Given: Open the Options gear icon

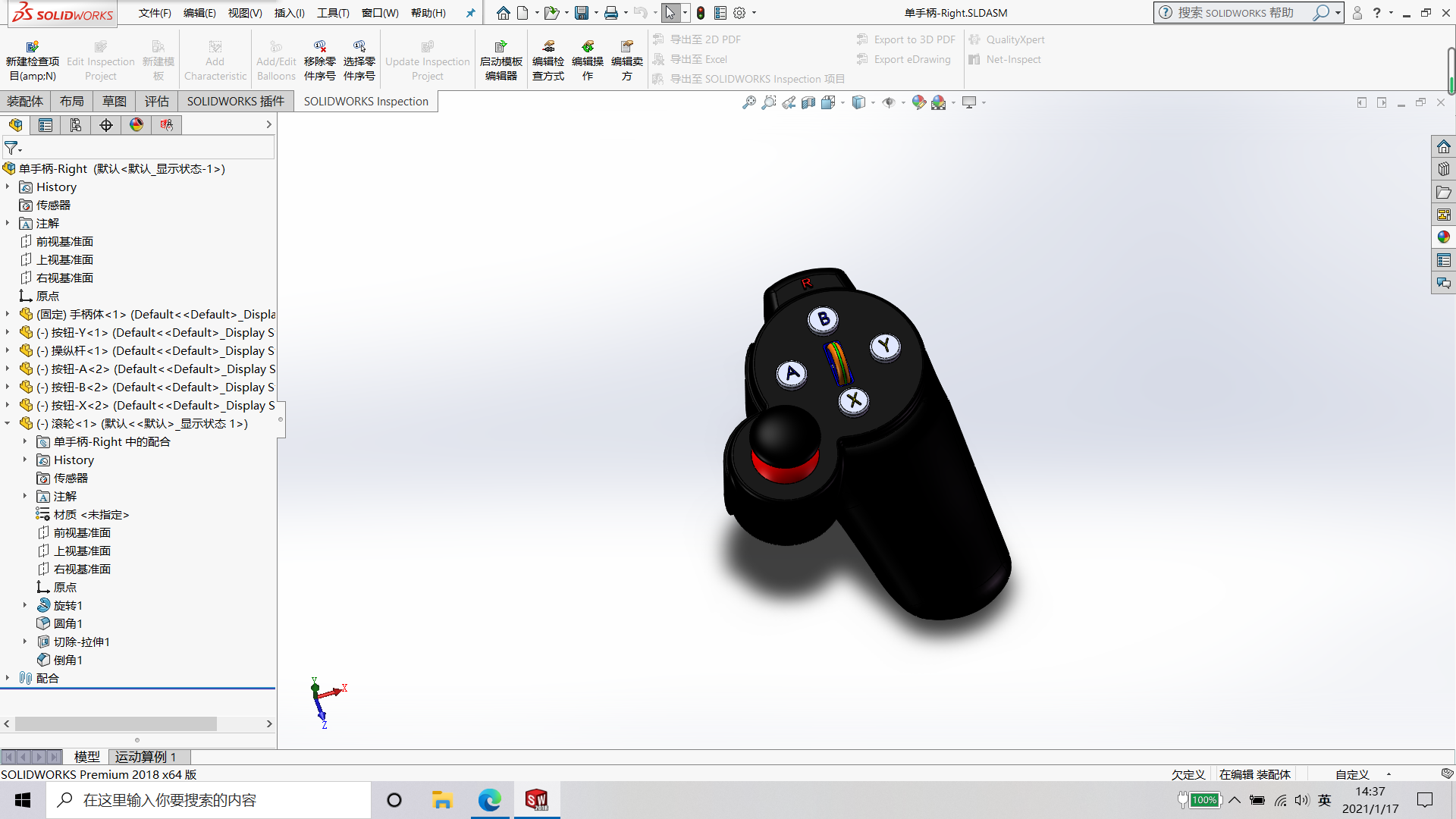Looking at the screenshot, I should click(x=740, y=13).
